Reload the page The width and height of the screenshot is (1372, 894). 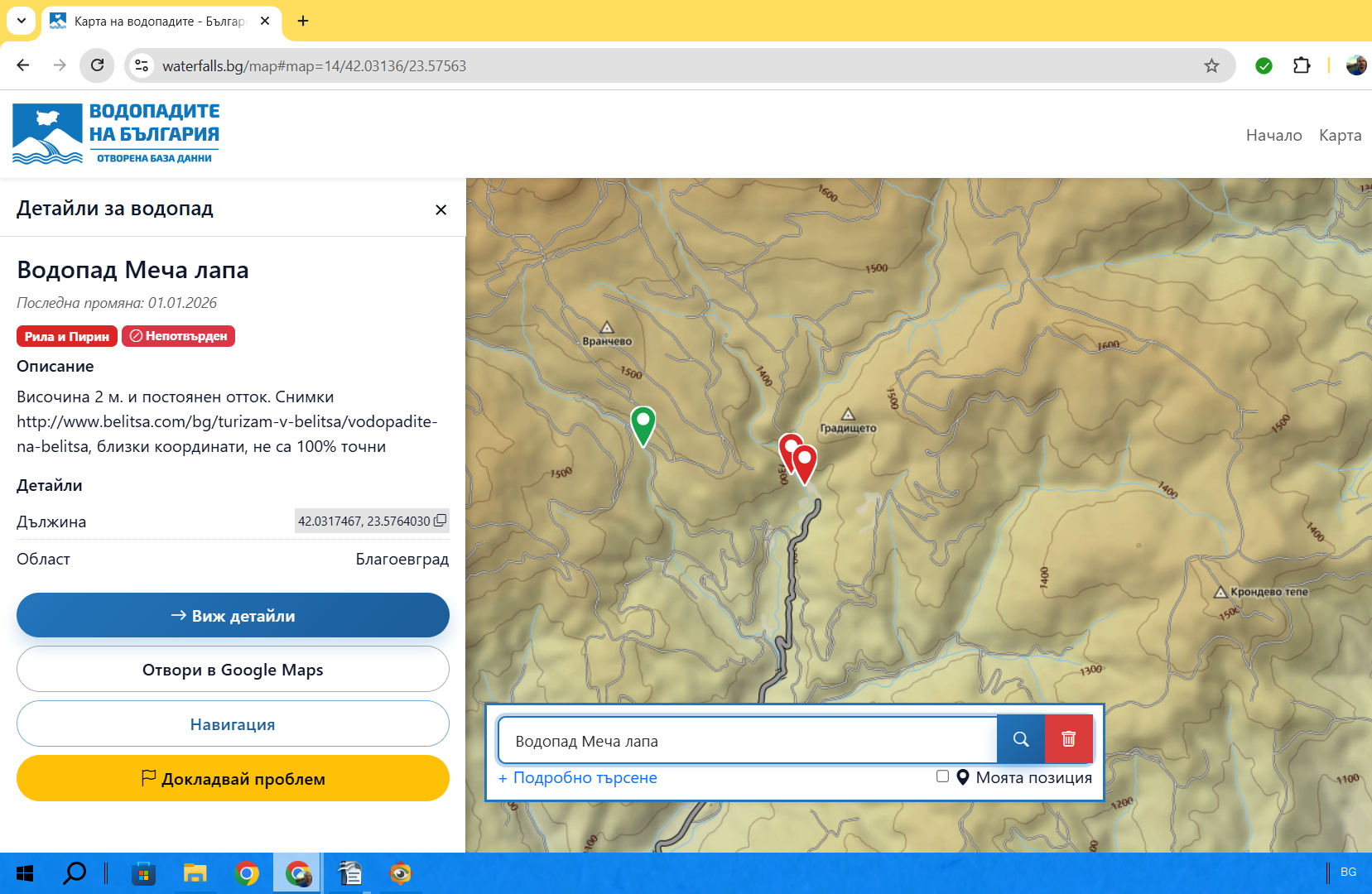(x=97, y=65)
